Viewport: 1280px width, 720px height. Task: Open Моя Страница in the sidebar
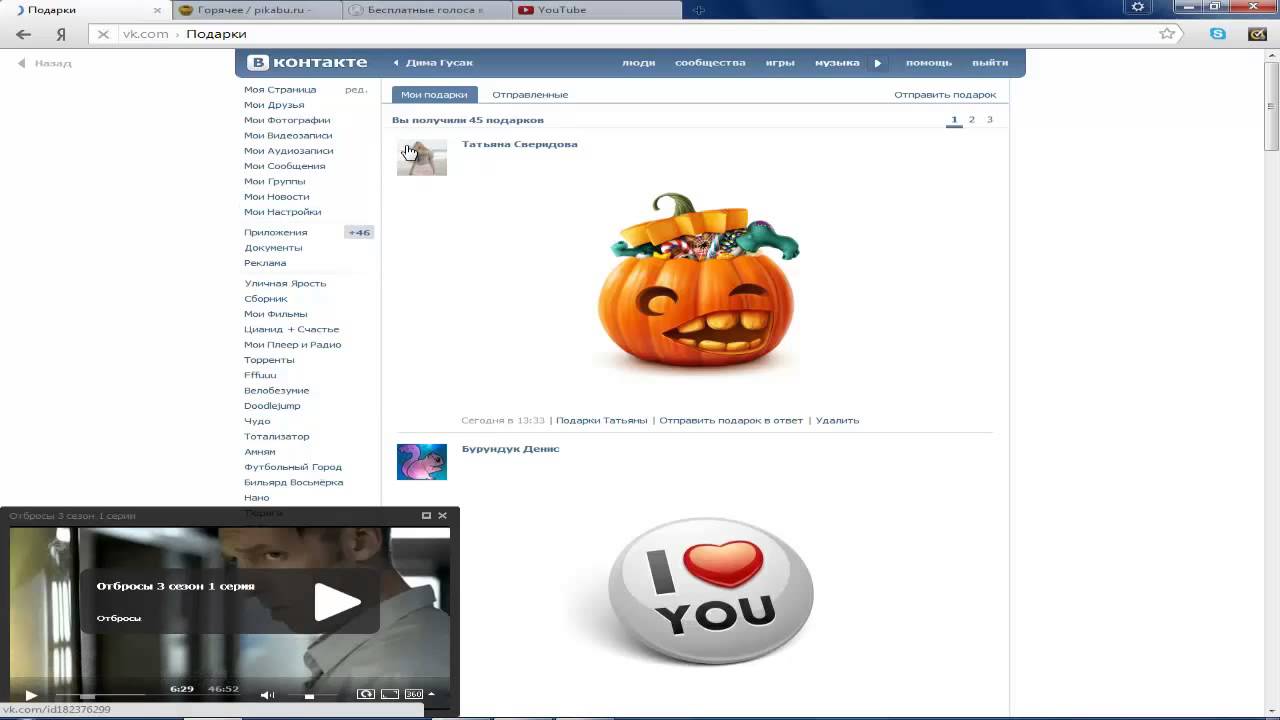pyautogui.click(x=280, y=90)
